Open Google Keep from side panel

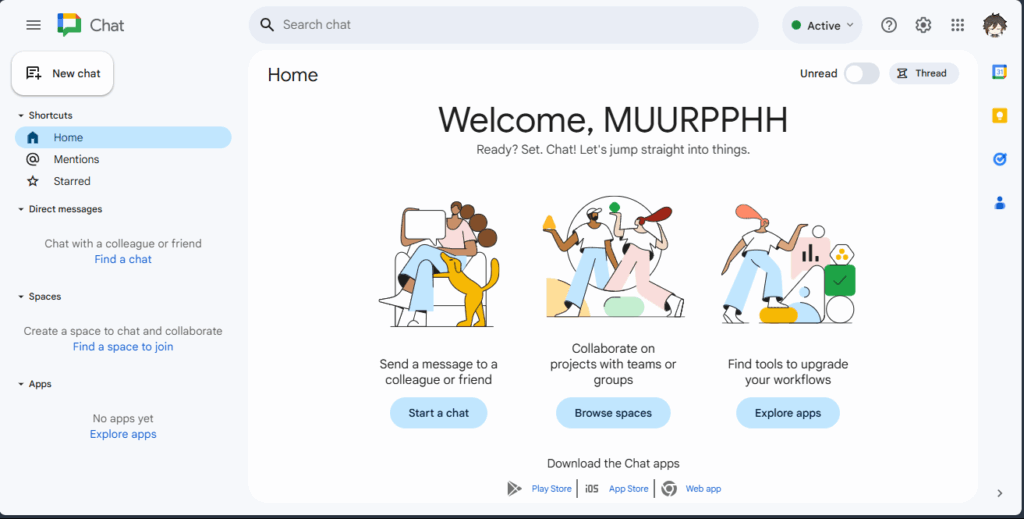(999, 115)
